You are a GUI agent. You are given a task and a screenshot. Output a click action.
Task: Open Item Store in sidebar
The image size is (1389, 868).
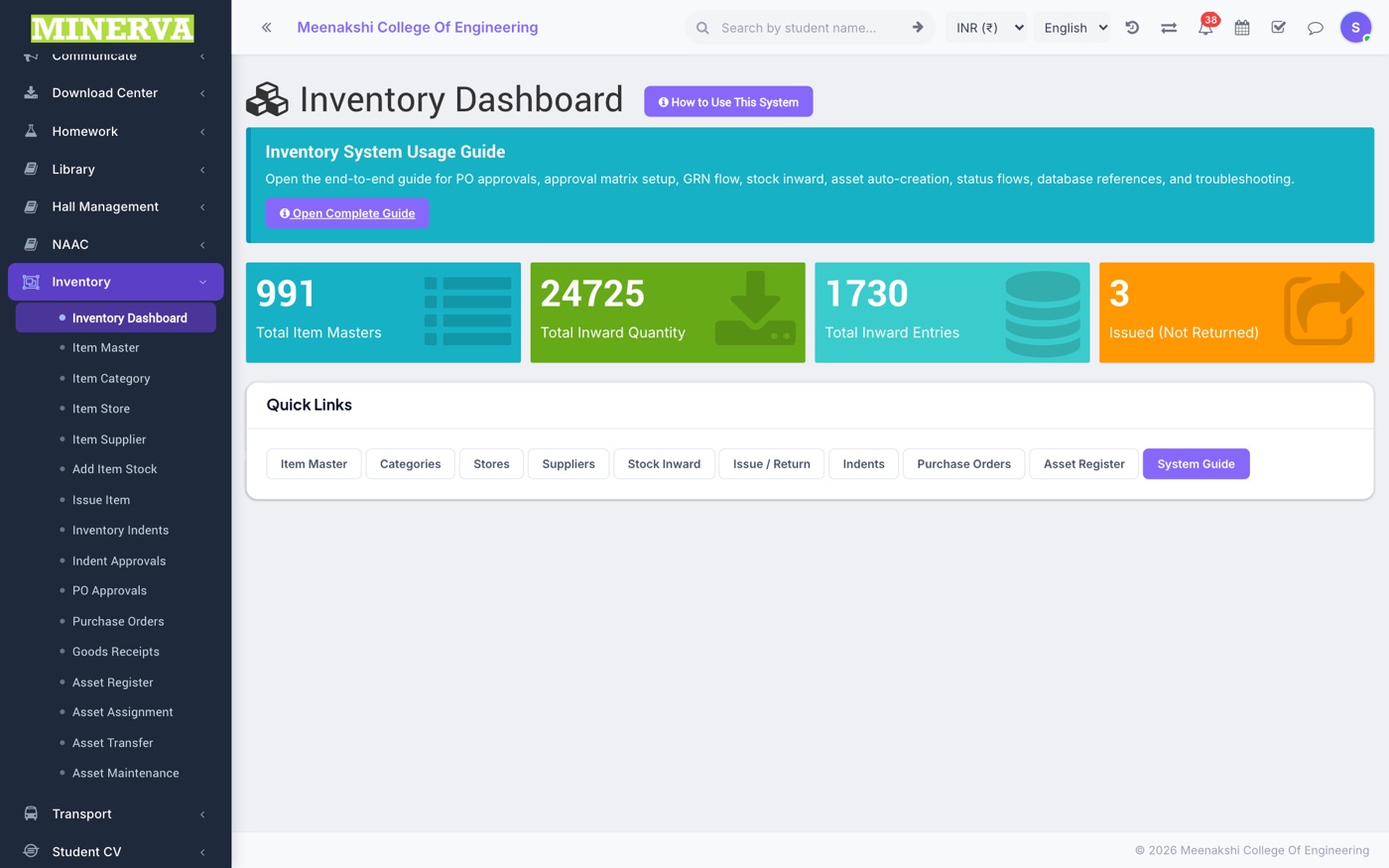tap(101, 409)
